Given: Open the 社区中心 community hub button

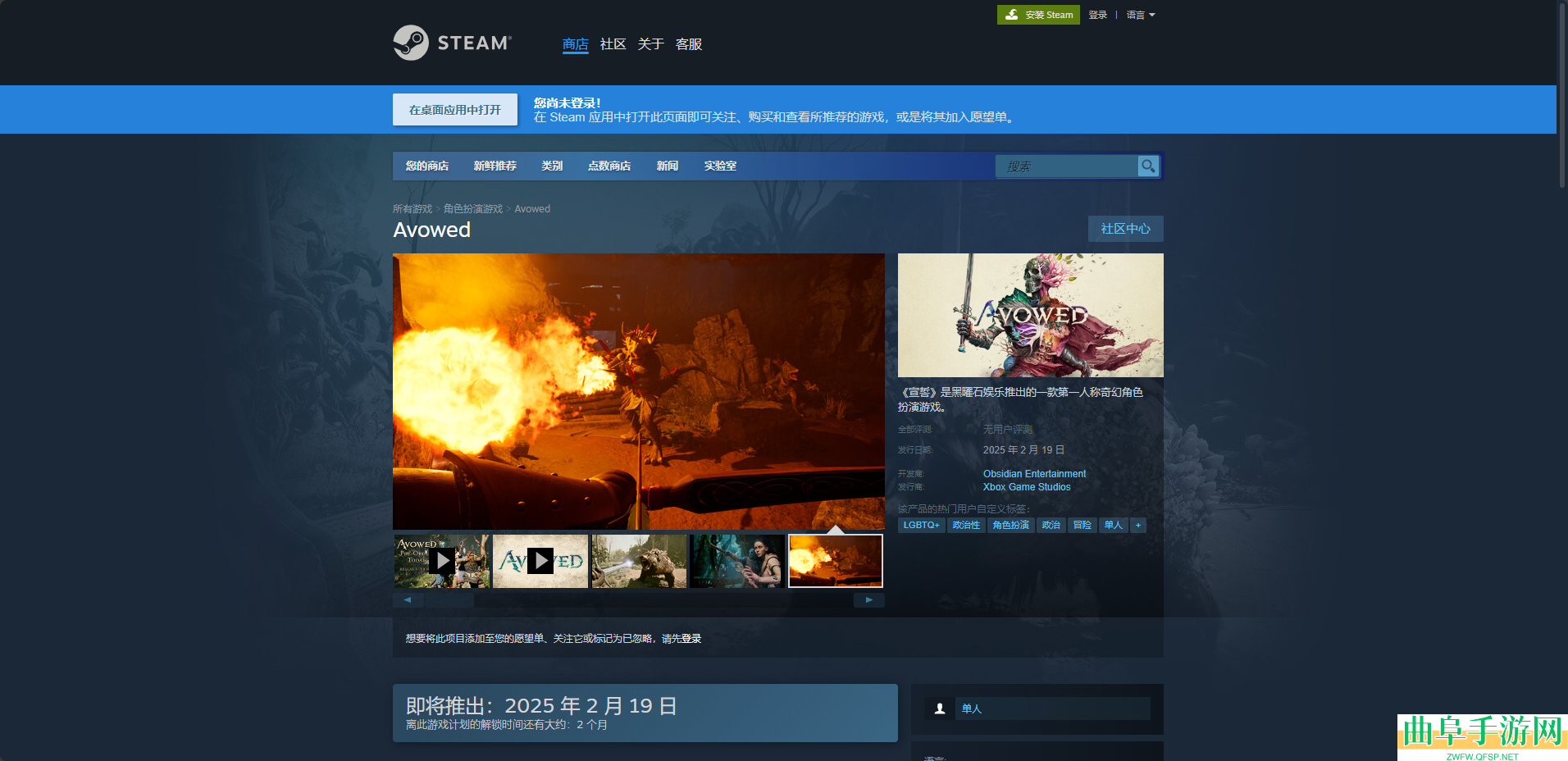Looking at the screenshot, I should (x=1126, y=229).
